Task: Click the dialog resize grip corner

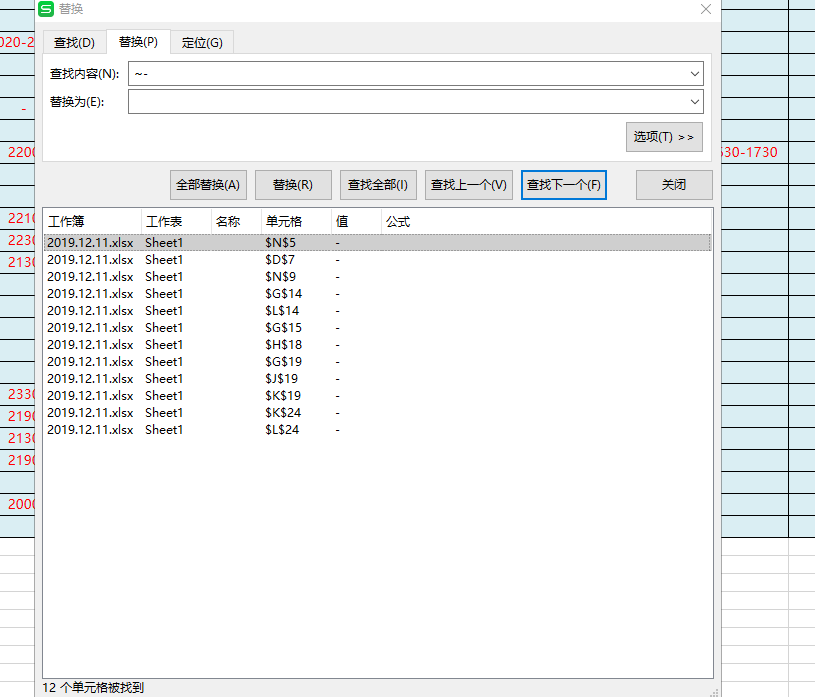Action: pyautogui.click(x=715, y=692)
